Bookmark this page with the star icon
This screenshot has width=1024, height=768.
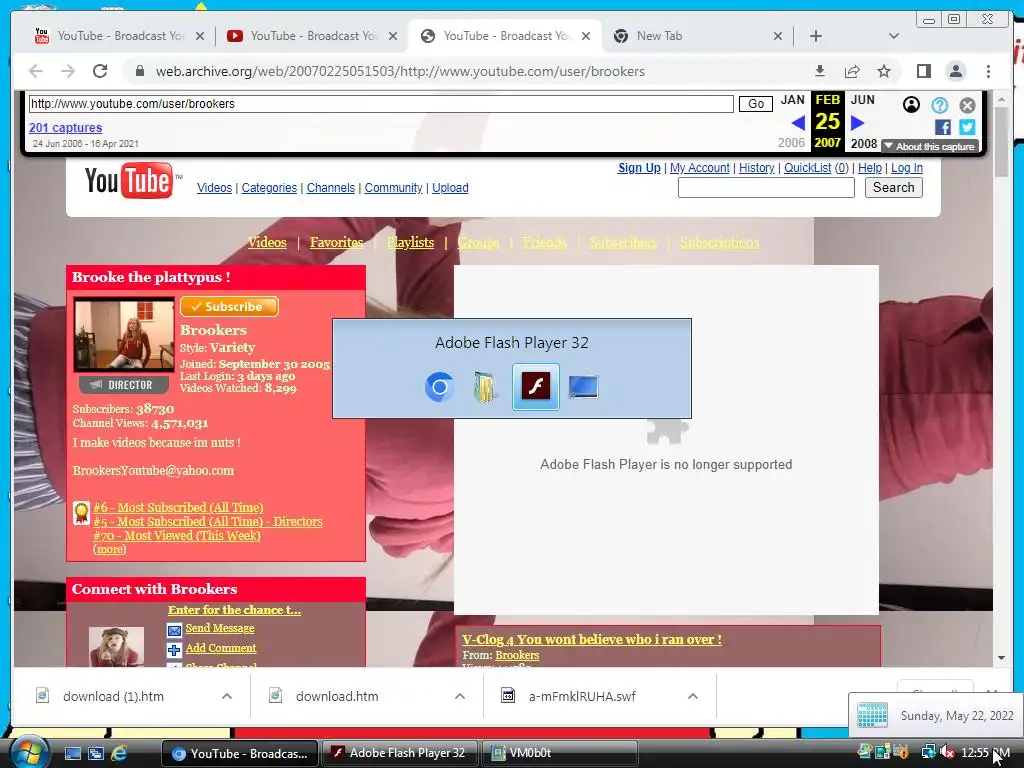coord(884,71)
